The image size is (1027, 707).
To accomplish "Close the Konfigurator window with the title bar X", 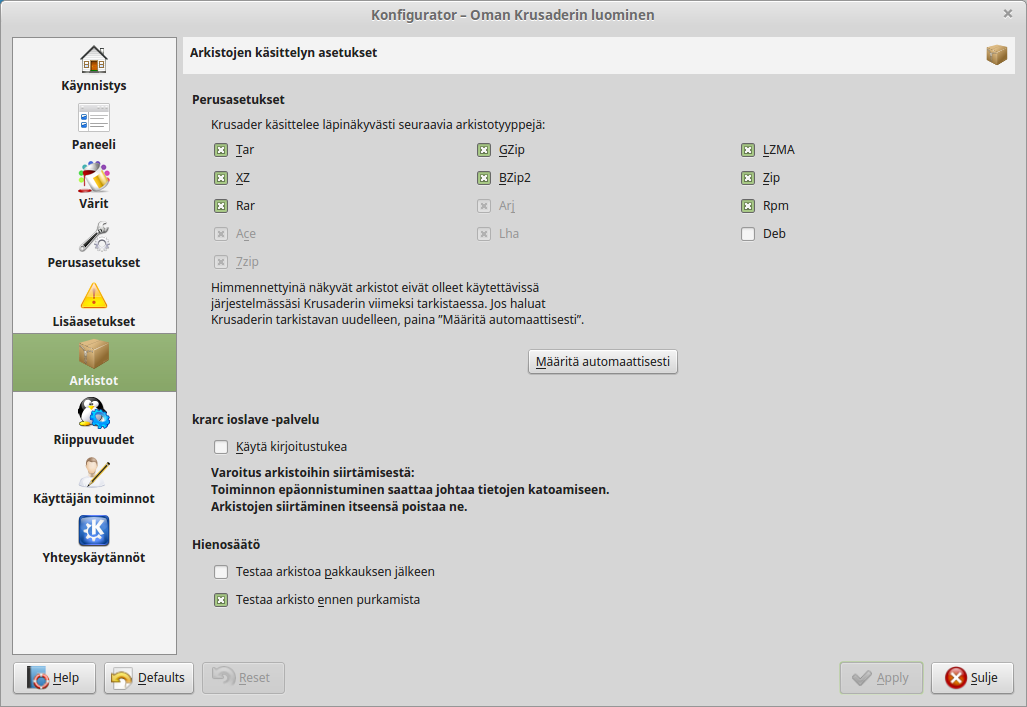I will 1007,14.
